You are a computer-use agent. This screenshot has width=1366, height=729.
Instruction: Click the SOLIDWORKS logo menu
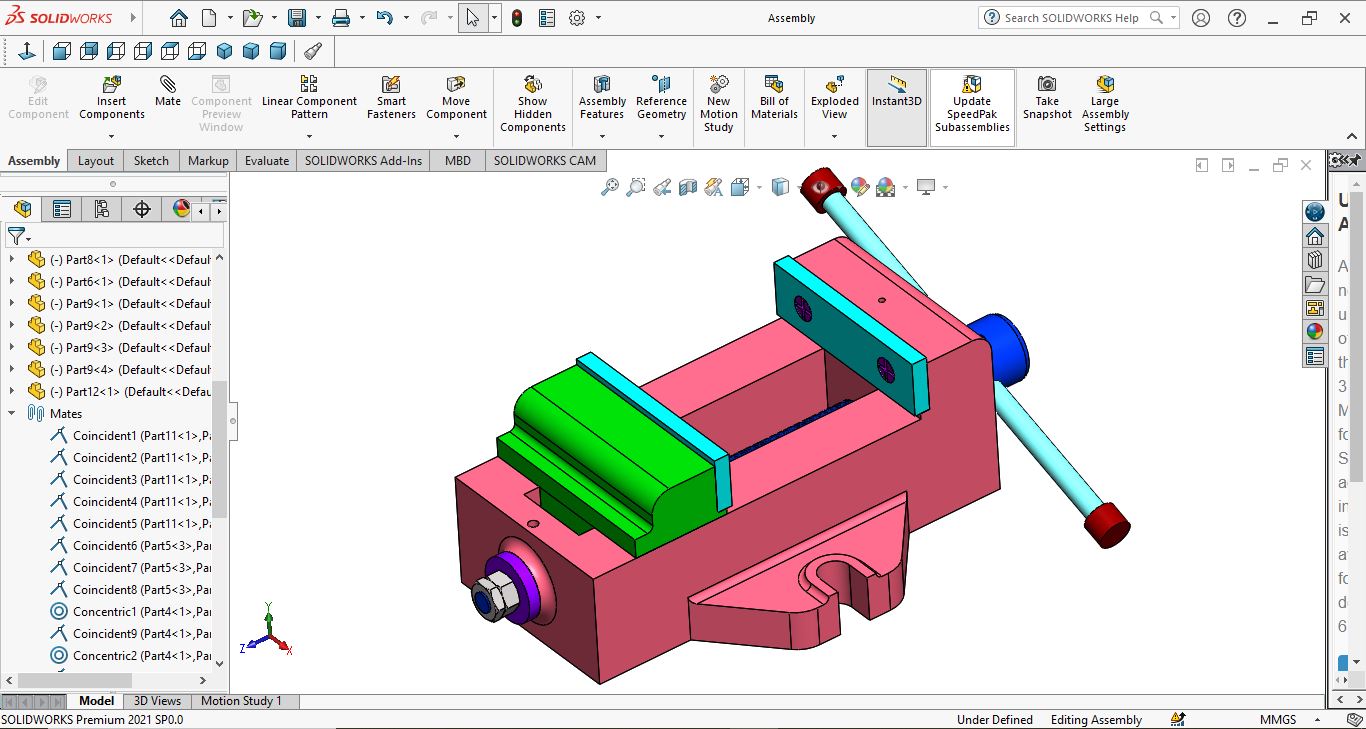57,18
